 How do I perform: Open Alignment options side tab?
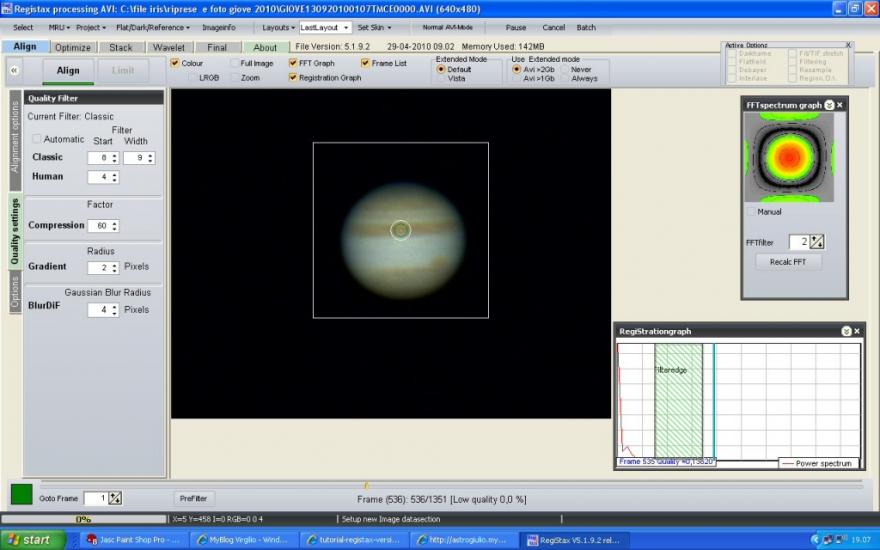pos(15,138)
